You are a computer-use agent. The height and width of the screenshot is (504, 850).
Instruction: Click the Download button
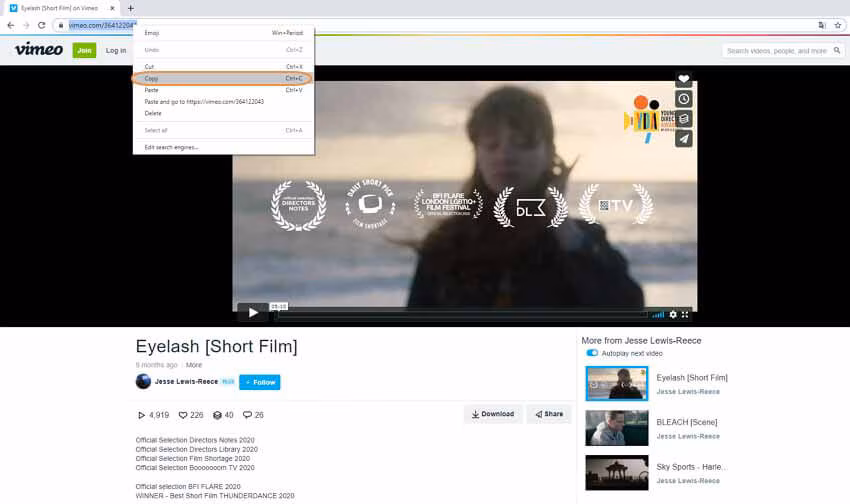click(x=493, y=414)
